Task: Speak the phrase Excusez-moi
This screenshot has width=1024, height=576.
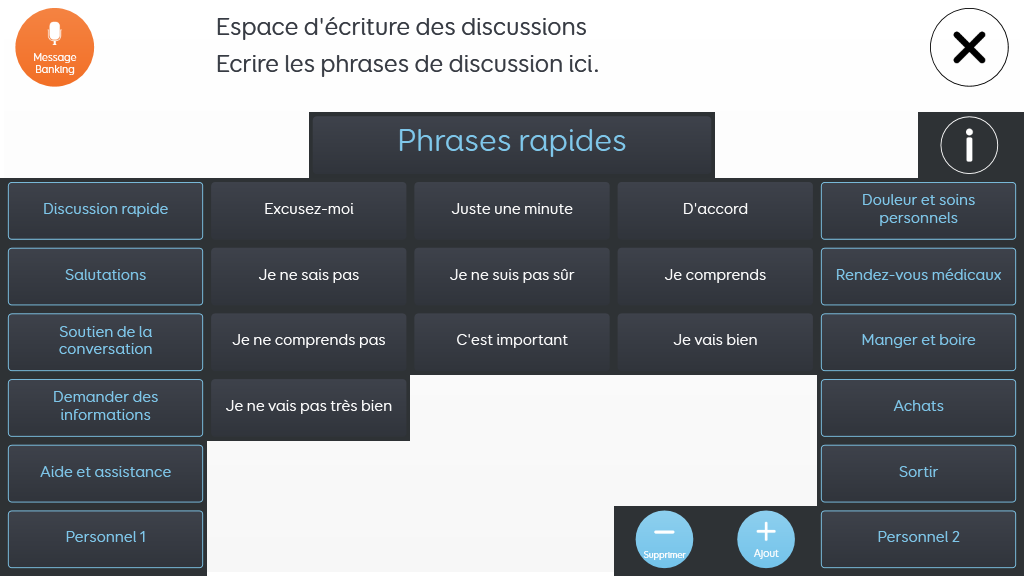Action: (309, 210)
